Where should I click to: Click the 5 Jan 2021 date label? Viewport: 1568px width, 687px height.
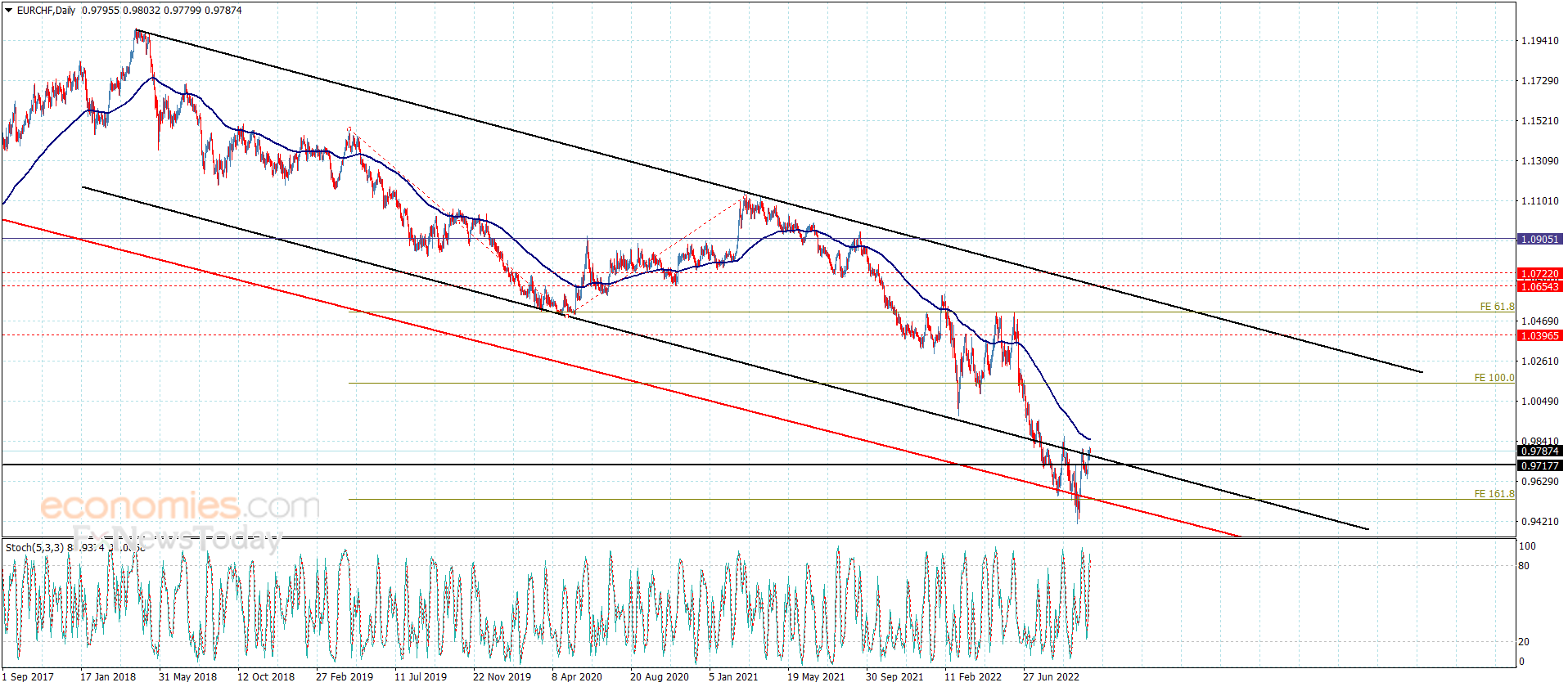[733, 676]
